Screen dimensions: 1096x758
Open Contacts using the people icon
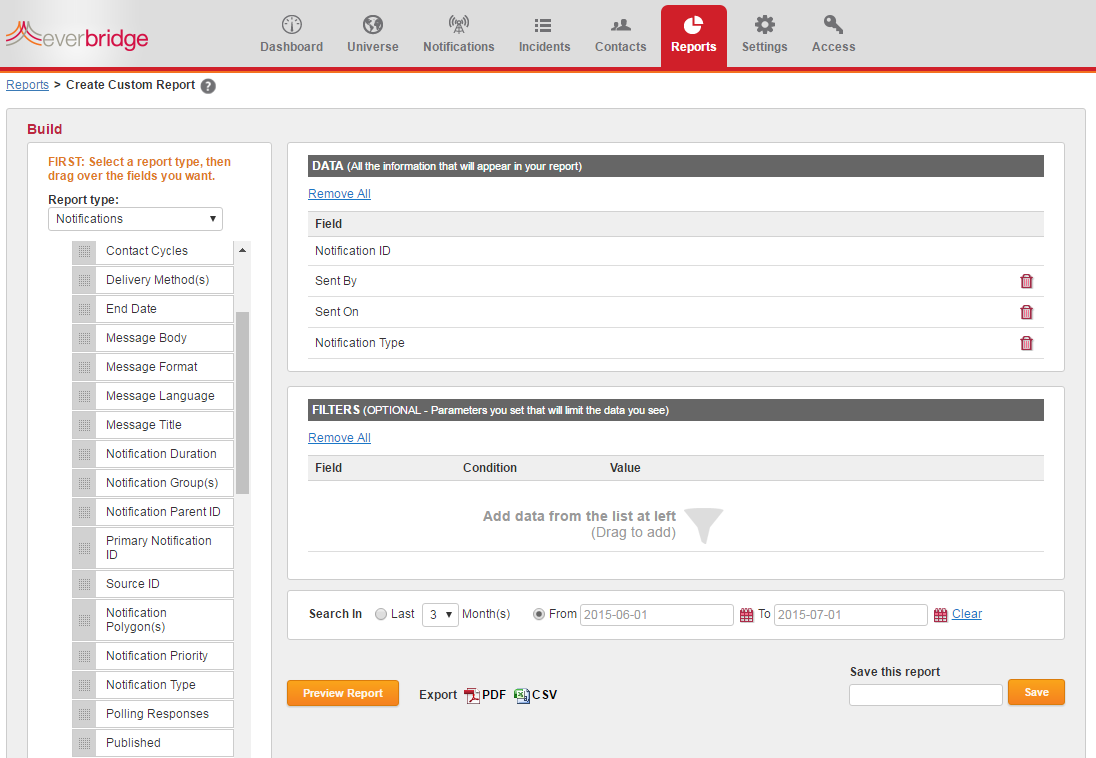click(x=620, y=25)
